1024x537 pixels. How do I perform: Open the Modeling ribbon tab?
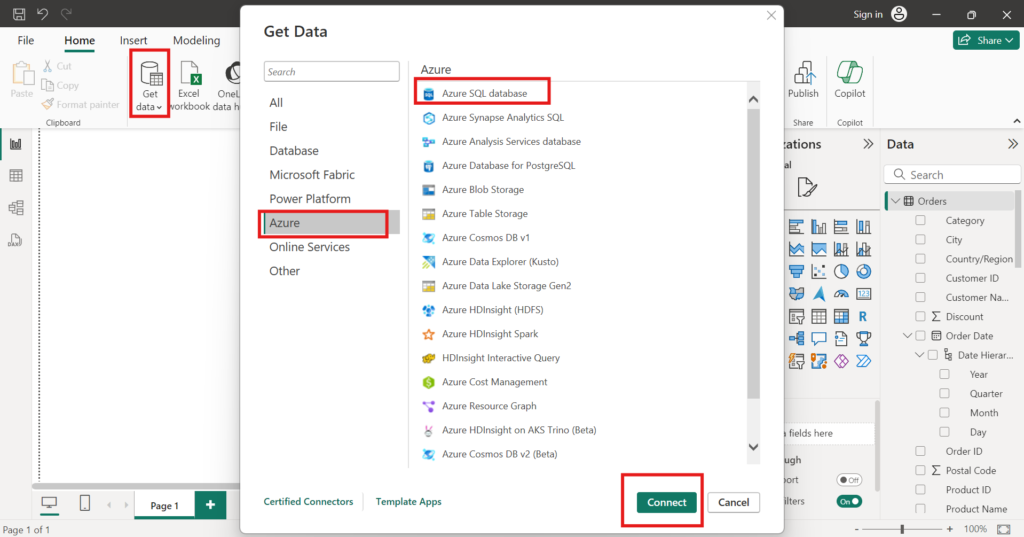[x=197, y=41]
